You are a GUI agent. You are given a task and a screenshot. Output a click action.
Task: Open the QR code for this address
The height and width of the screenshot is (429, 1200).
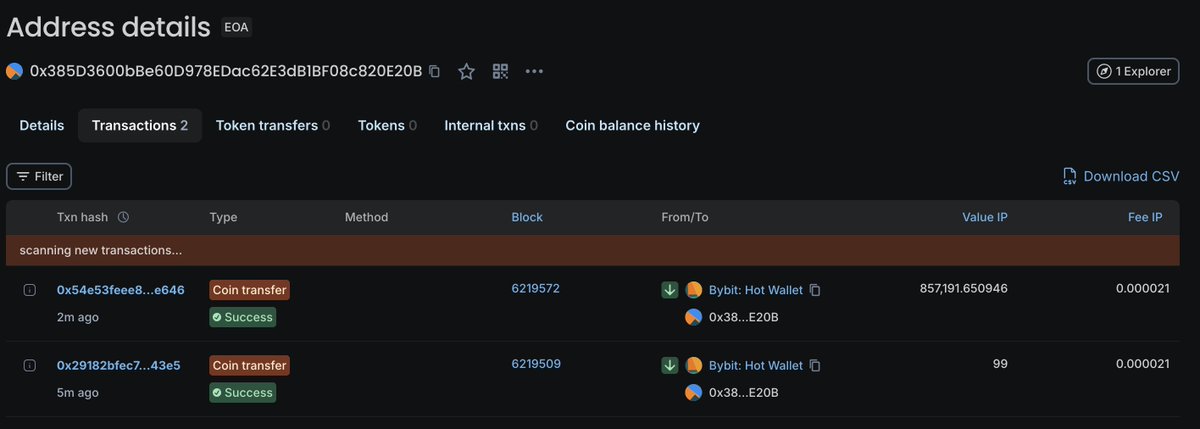[500, 71]
